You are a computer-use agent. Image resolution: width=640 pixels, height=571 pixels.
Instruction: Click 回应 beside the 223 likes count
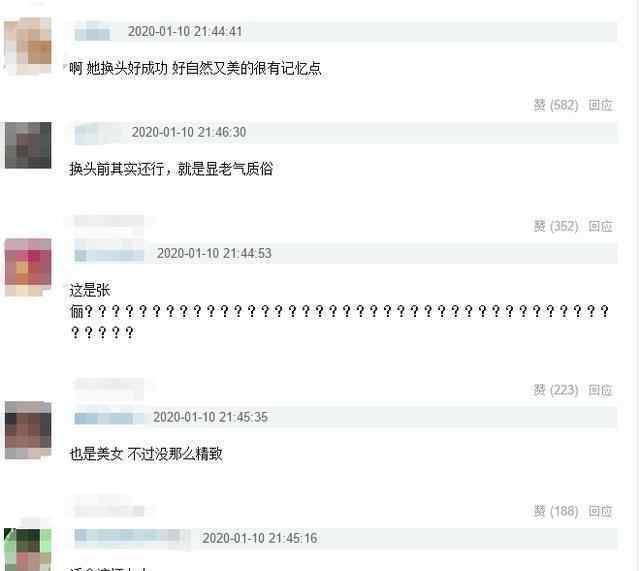point(600,390)
